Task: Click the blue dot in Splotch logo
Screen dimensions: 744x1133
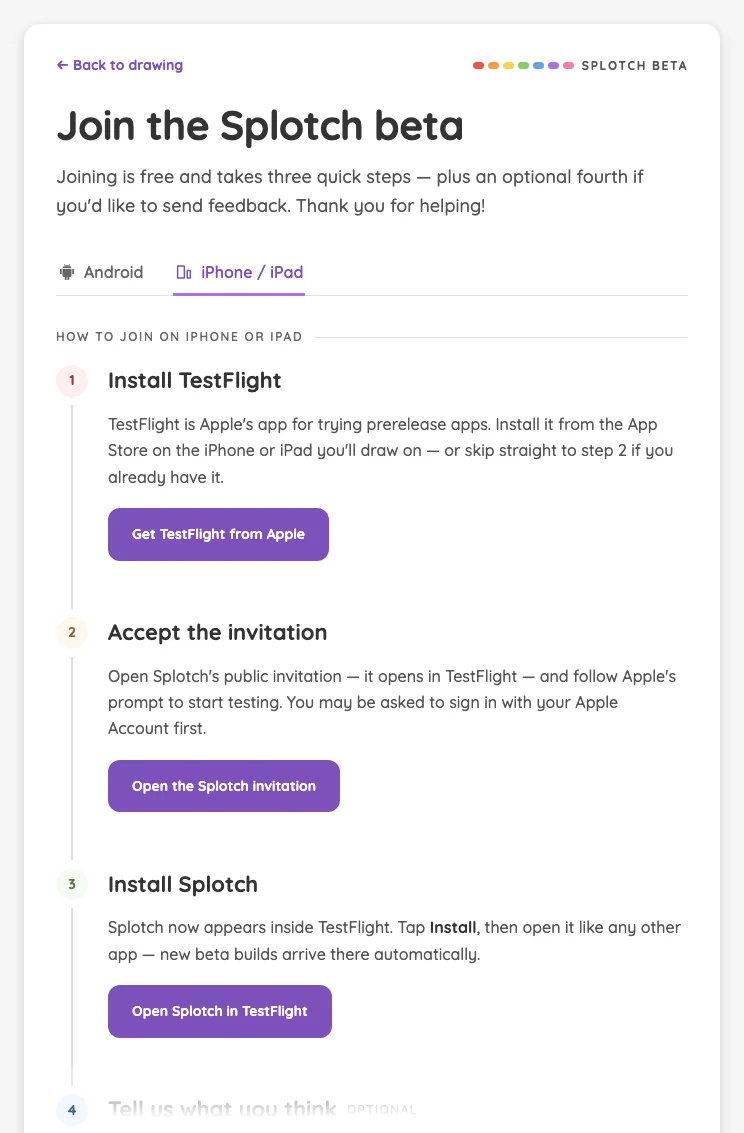Action: [538, 66]
